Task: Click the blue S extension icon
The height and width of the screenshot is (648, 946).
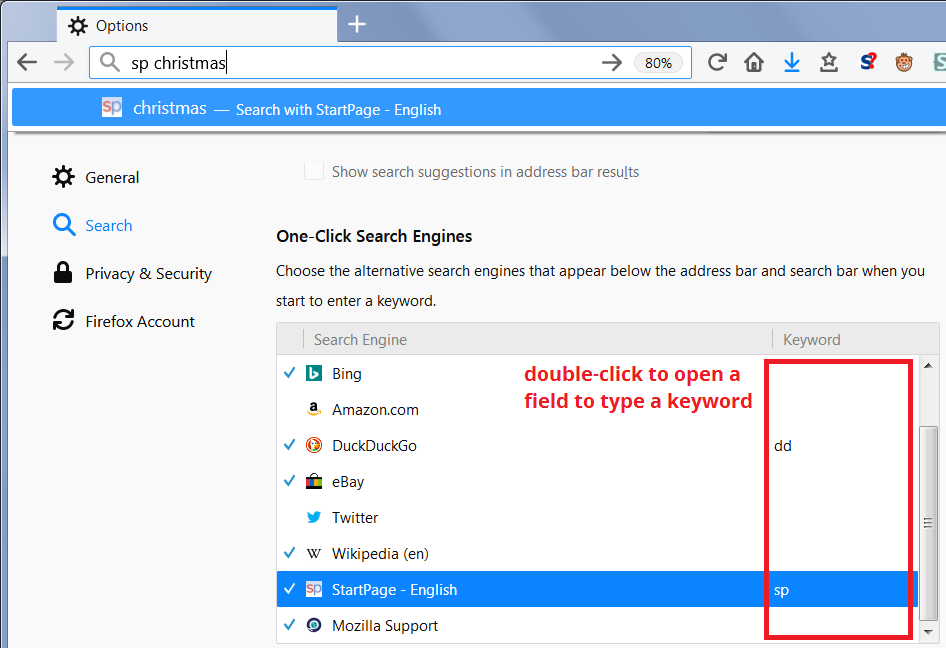Action: tap(868, 62)
